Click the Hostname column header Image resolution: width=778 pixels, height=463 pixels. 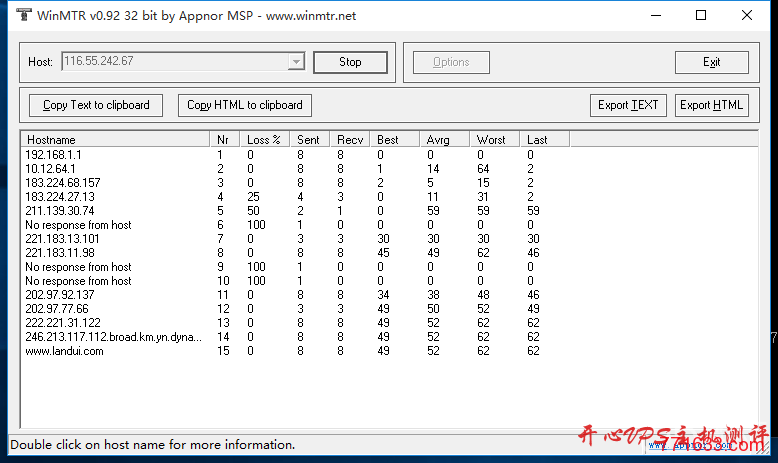point(115,140)
